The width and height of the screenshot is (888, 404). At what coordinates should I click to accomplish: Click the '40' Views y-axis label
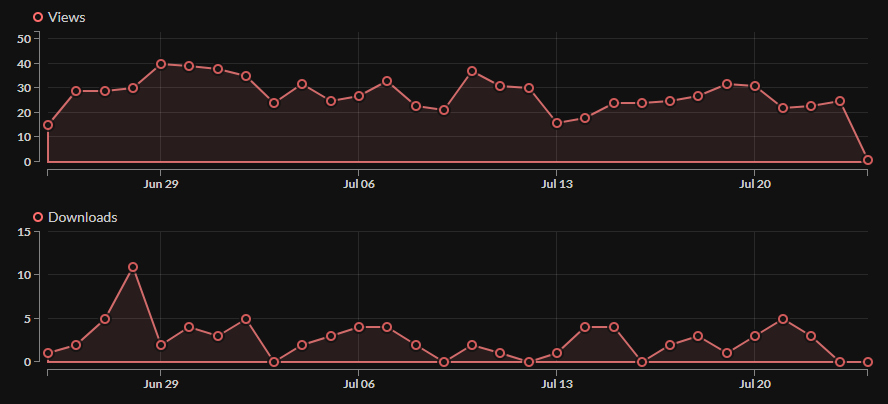pyautogui.click(x=24, y=63)
